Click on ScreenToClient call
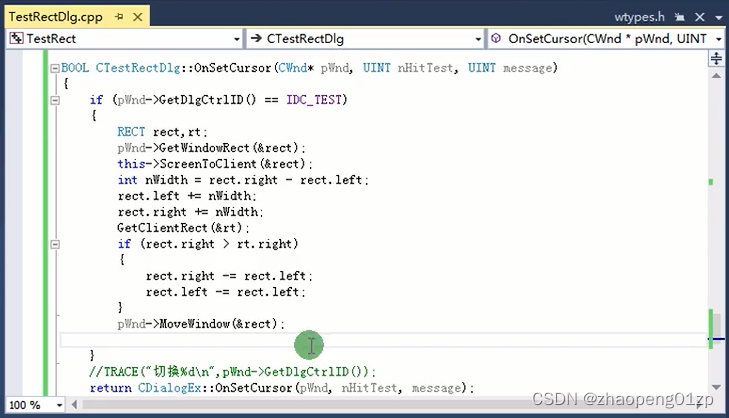 (x=208, y=164)
